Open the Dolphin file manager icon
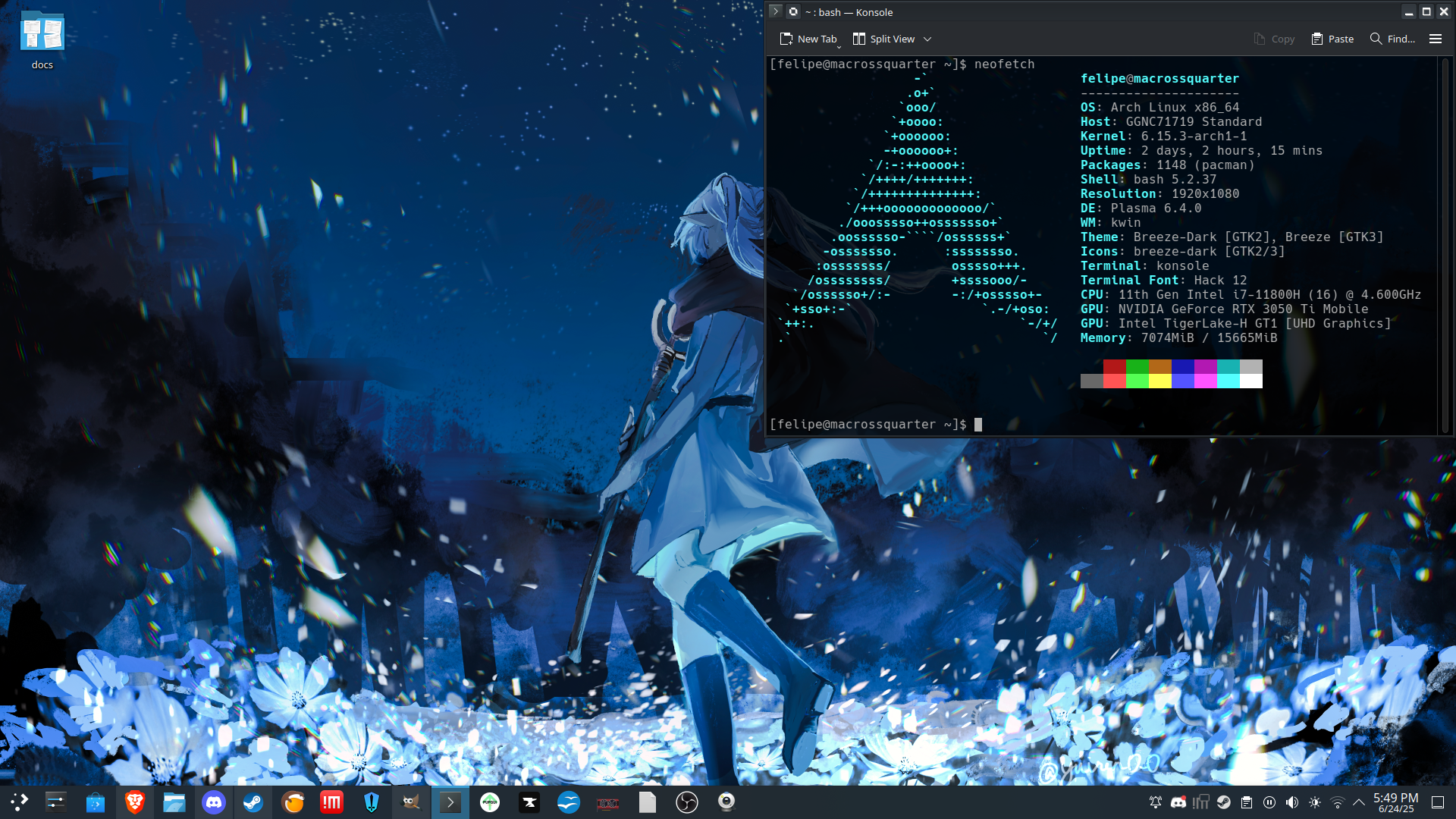 [174, 802]
